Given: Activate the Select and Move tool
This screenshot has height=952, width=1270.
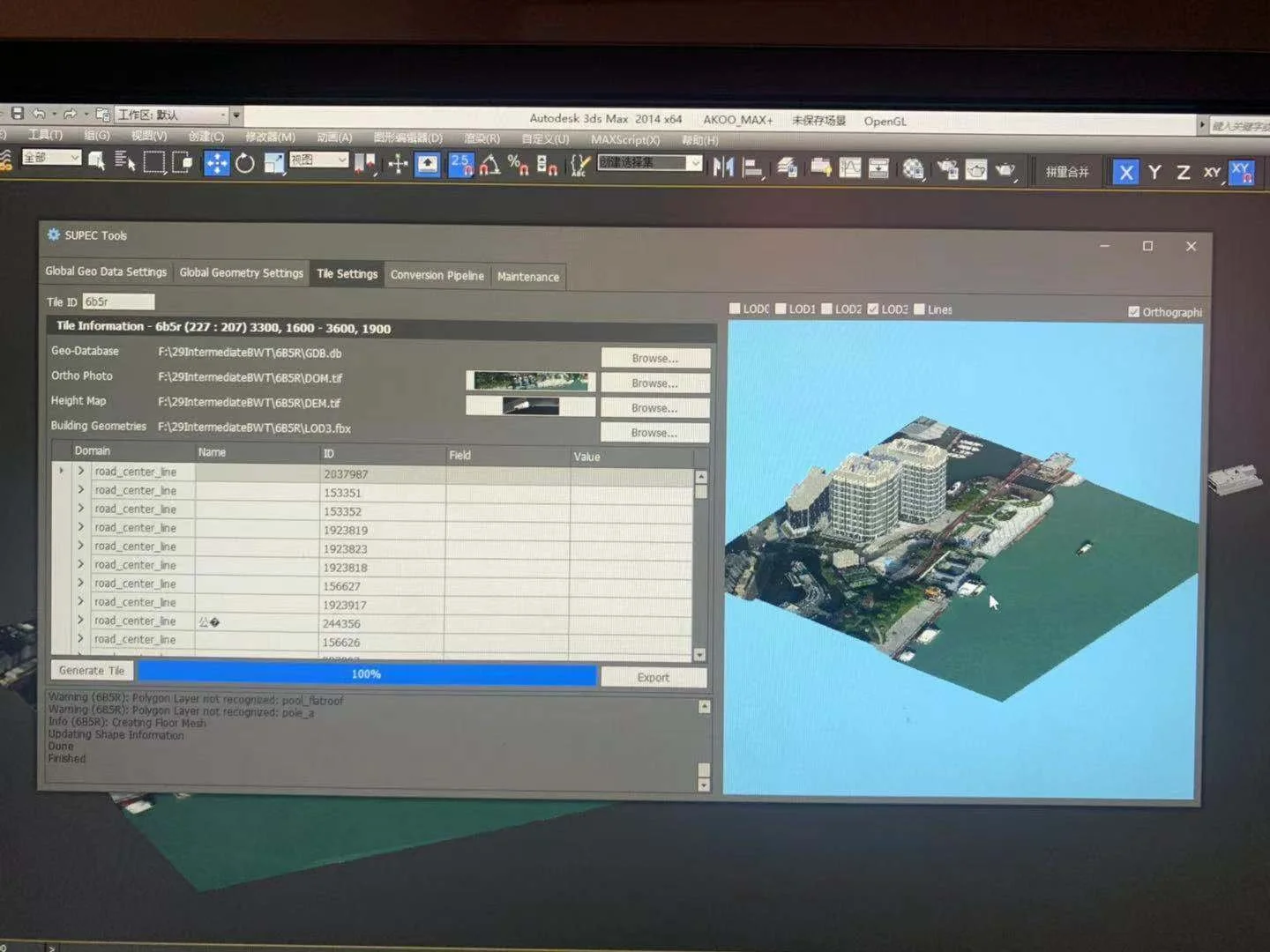Looking at the screenshot, I should [x=216, y=163].
